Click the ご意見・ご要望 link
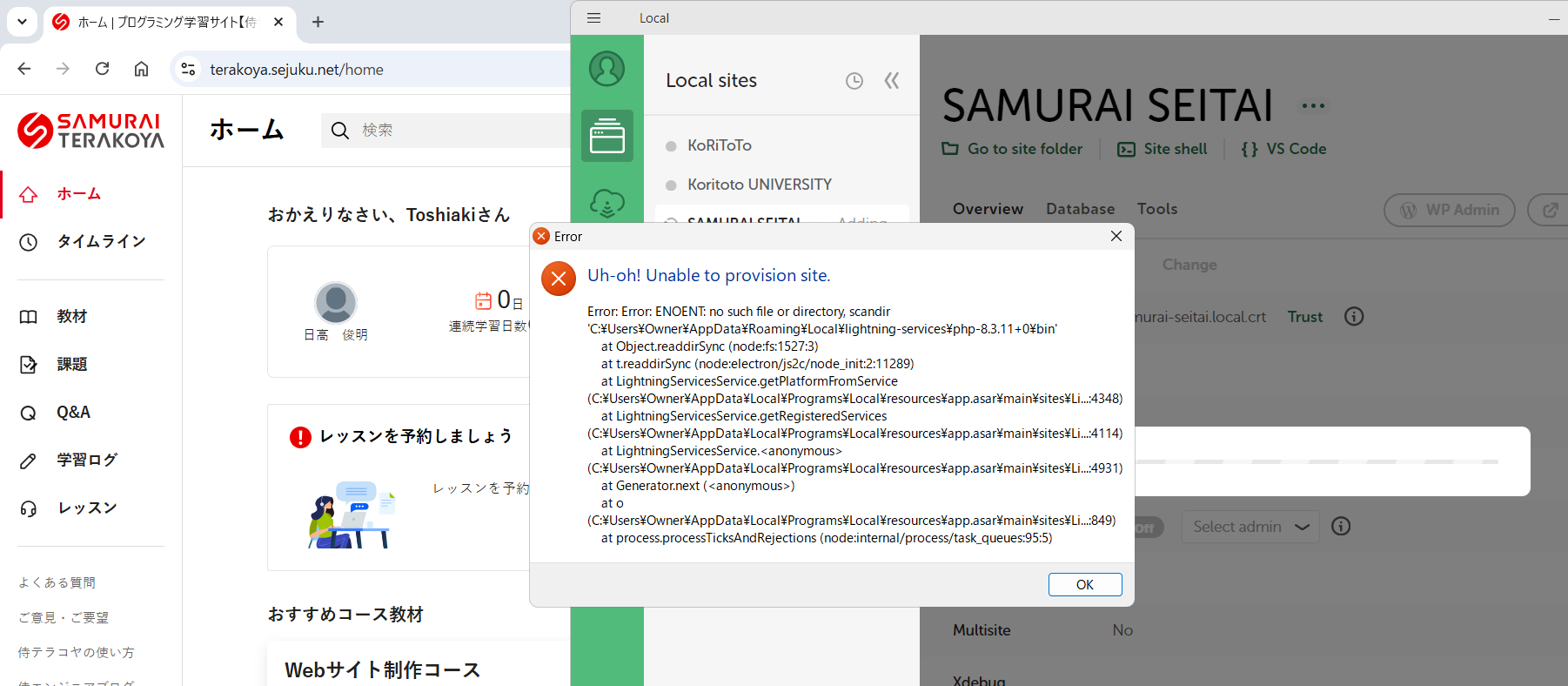The image size is (1568, 686). tap(64, 617)
